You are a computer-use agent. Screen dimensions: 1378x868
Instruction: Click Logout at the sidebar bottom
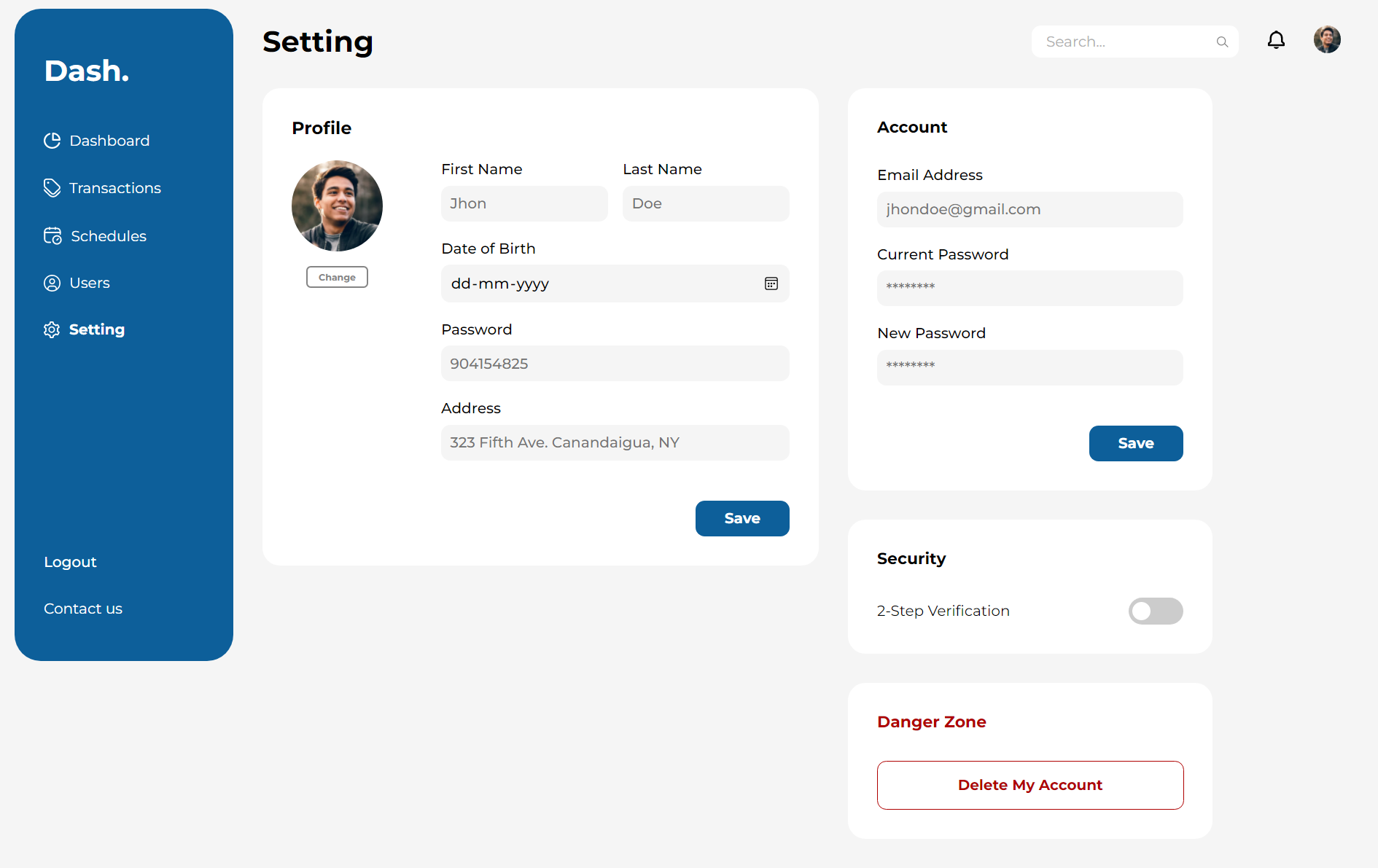pos(70,561)
